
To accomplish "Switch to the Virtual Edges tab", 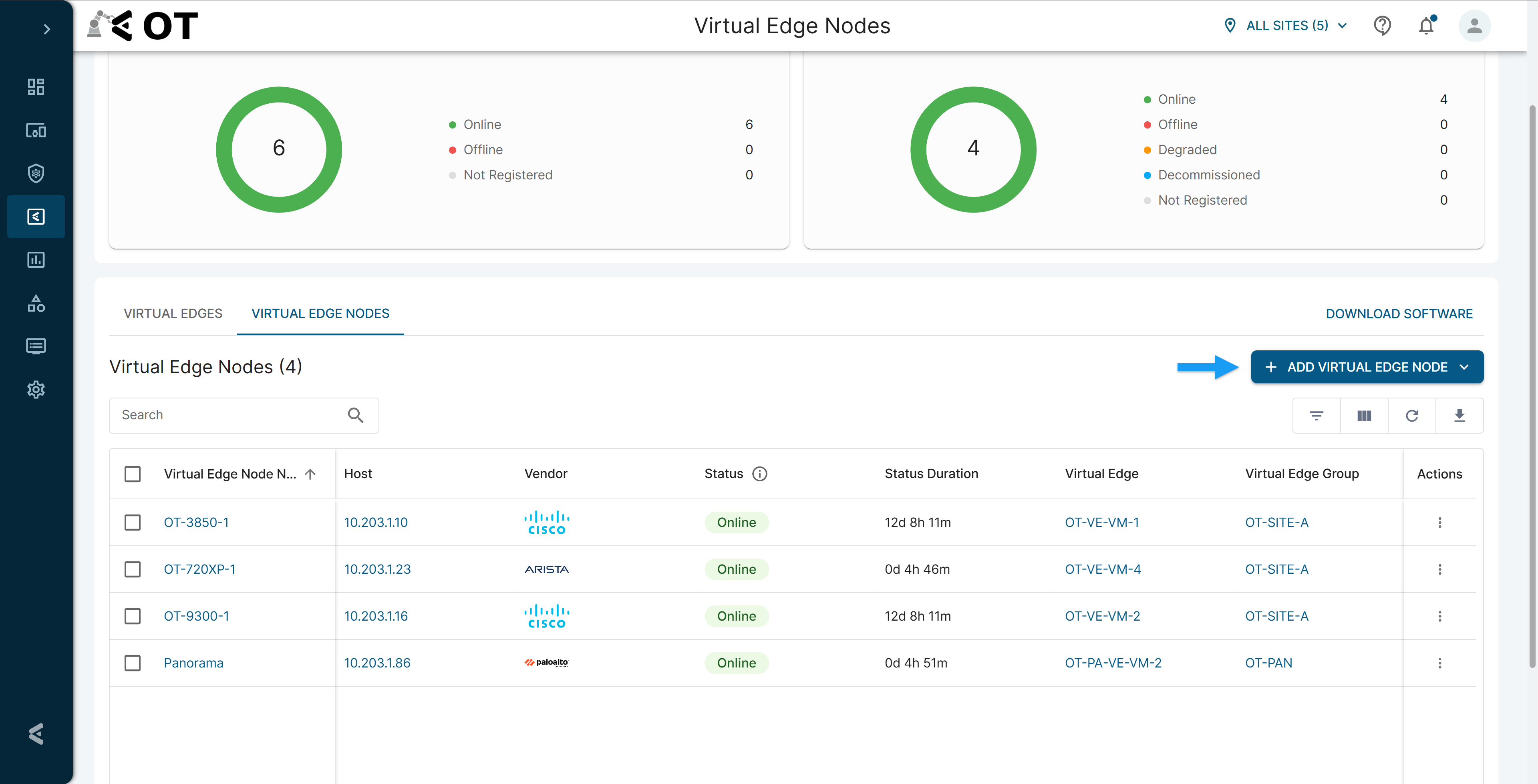I will pos(173,314).
